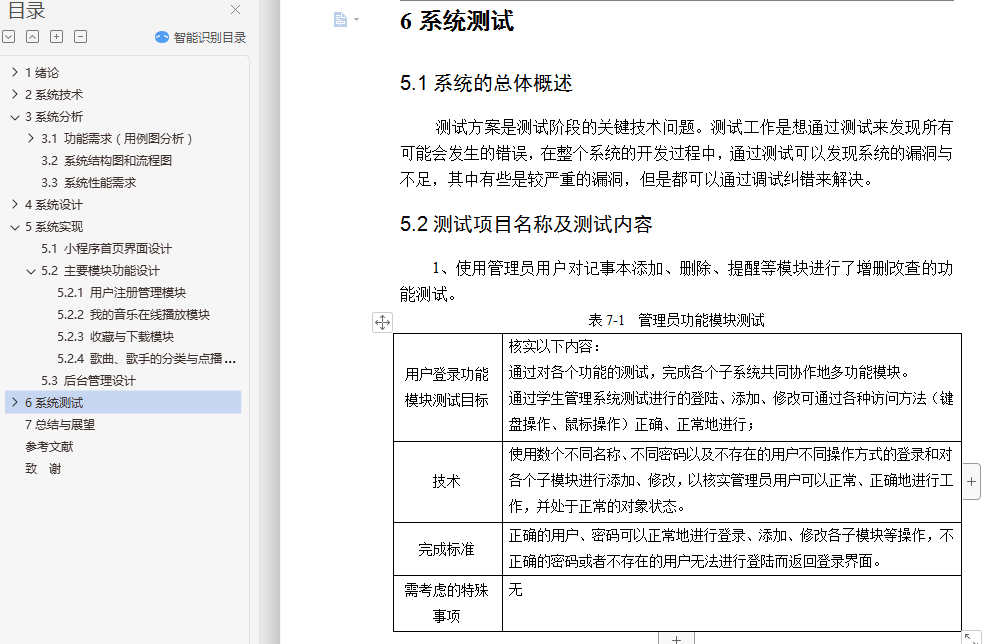Expand the 4 系统设计 outline node
999x644 pixels.
(x=15, y=204)
